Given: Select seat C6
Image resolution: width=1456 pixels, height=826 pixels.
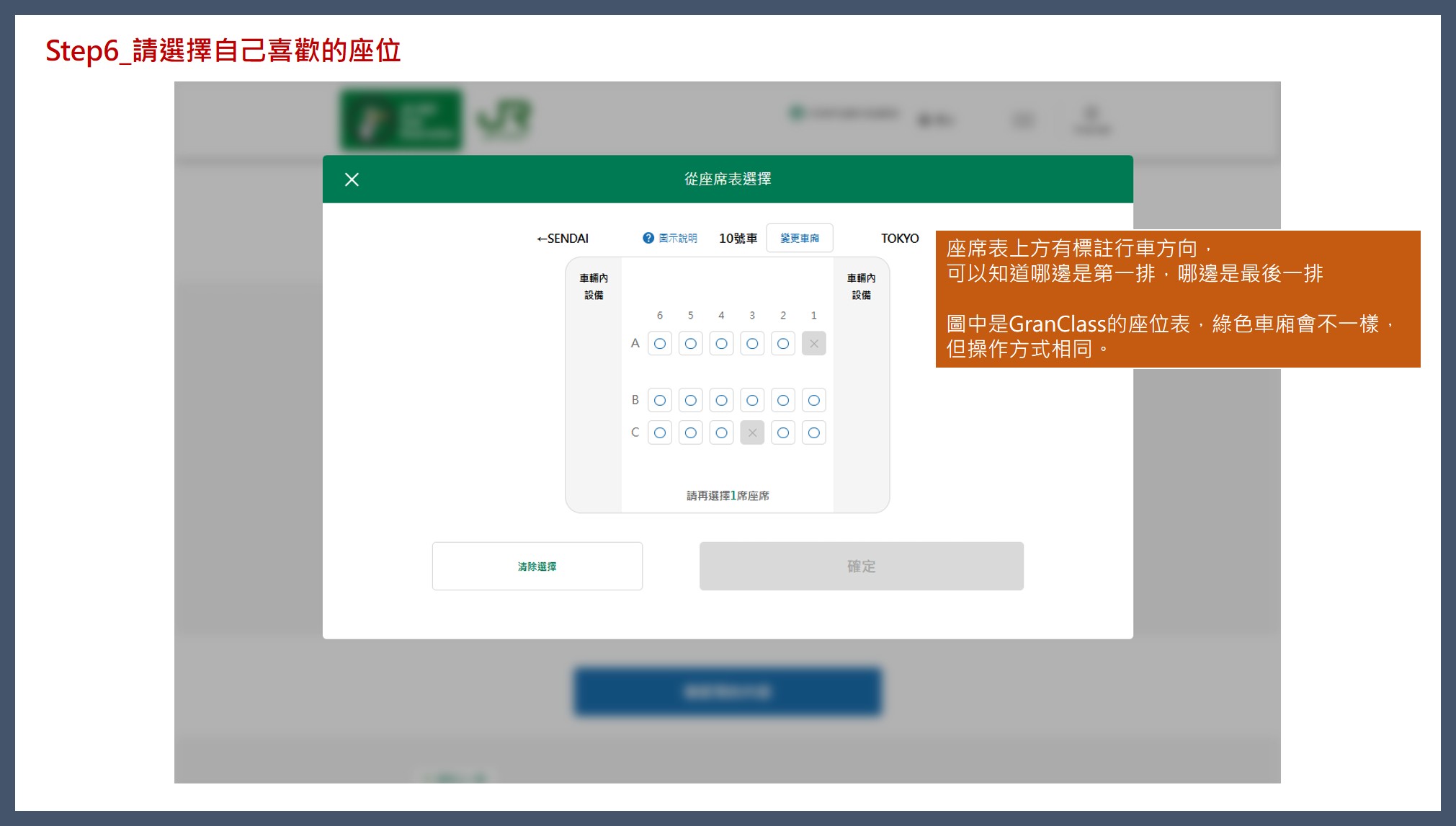Looking at the screenshot, I should pos(659,432).
